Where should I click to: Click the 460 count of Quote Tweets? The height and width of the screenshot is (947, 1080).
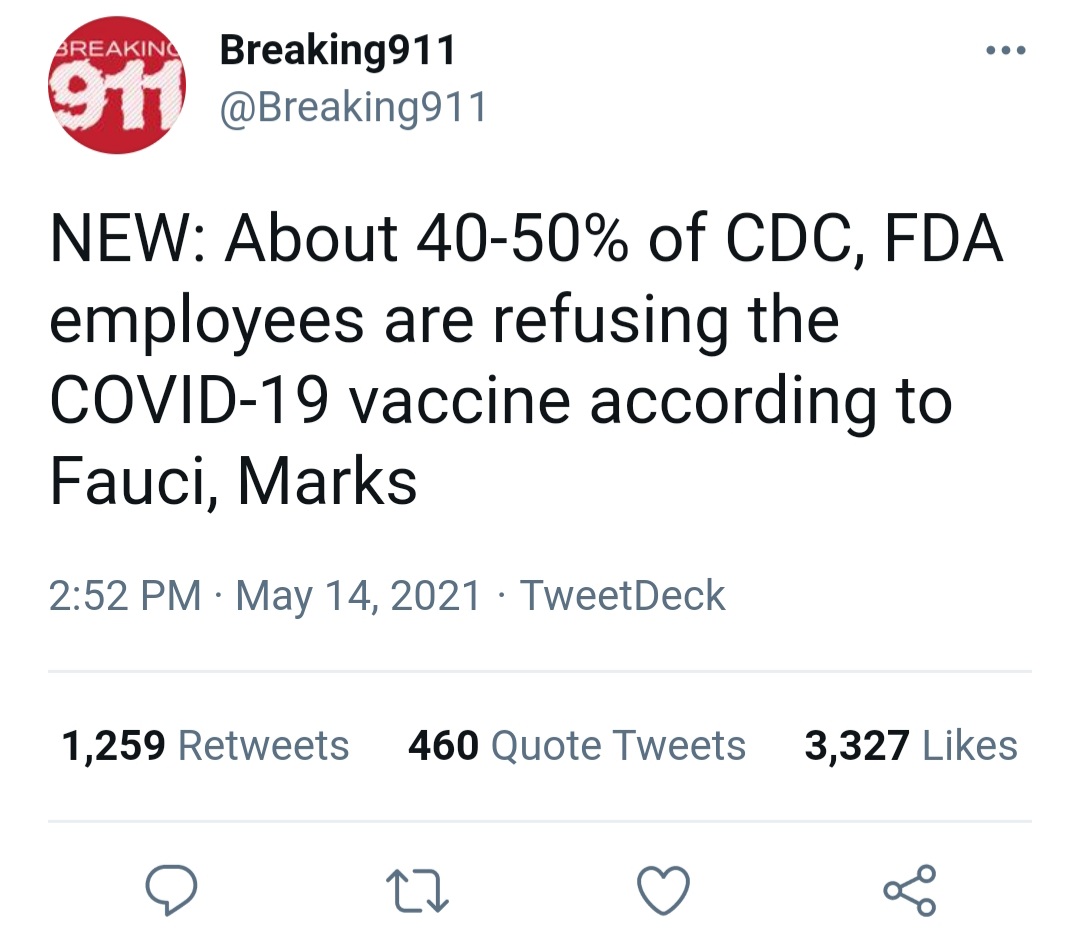click(443, 746)
